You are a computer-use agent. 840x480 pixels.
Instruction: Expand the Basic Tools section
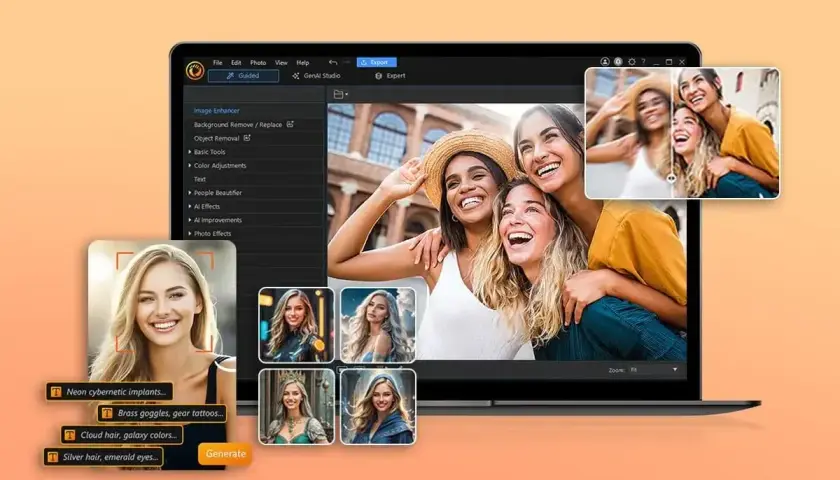[207, 152]
